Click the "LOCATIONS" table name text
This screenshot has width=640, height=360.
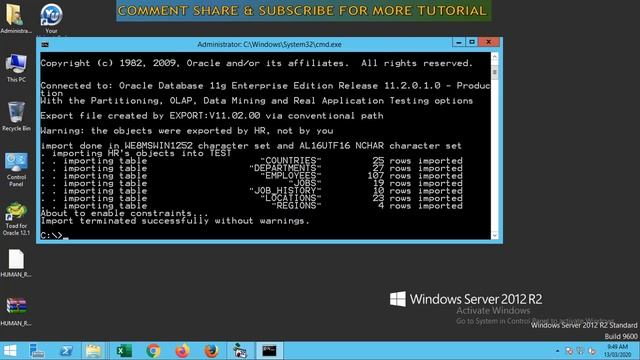291,198
